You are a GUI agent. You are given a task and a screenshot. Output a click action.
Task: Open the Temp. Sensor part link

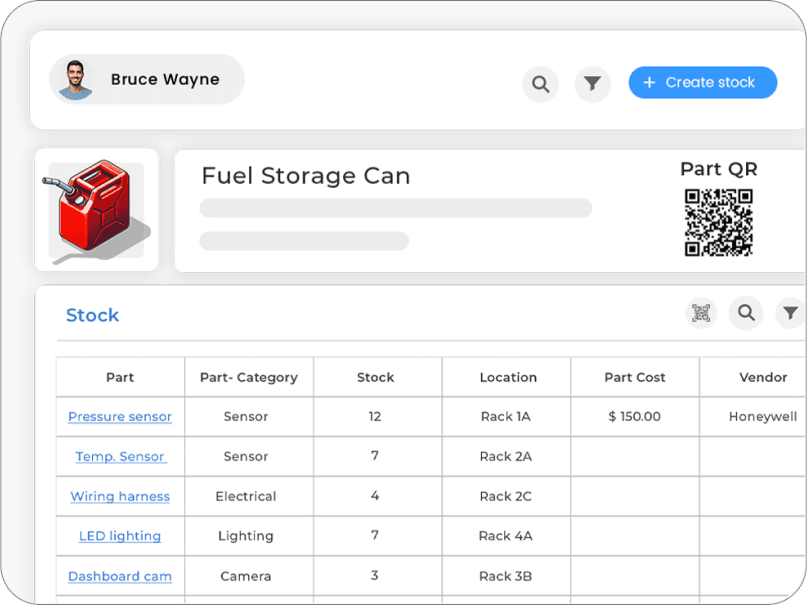120,457
